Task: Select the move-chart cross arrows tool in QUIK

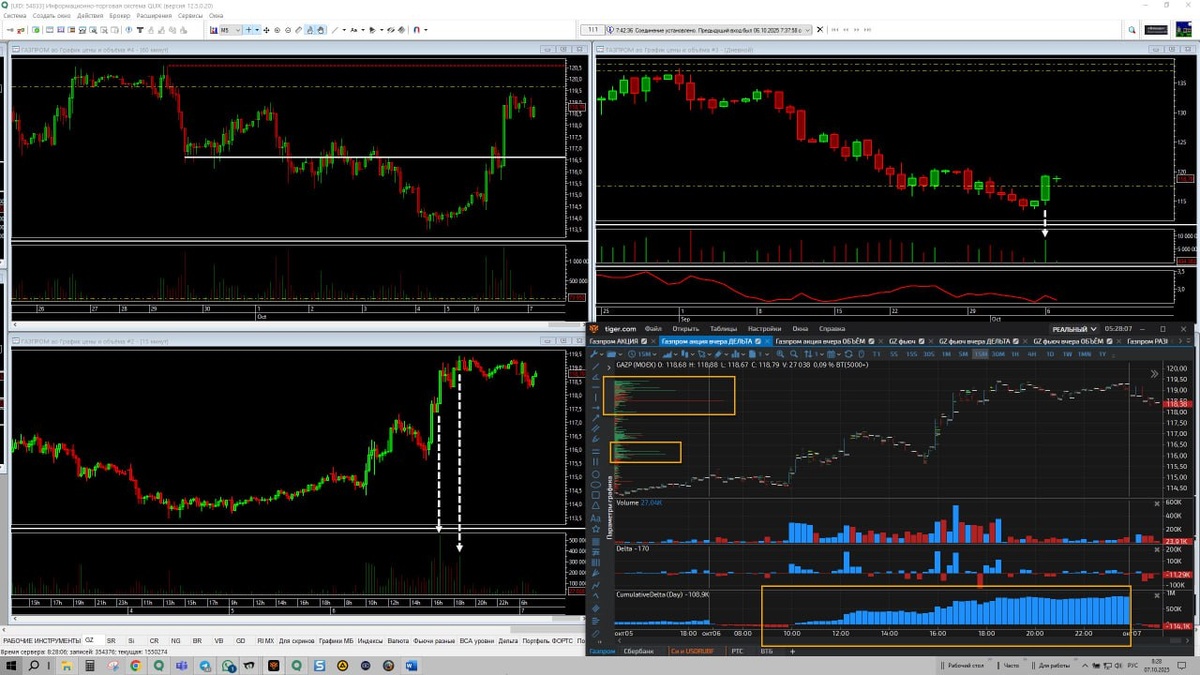Action: (x=266, y=30)
